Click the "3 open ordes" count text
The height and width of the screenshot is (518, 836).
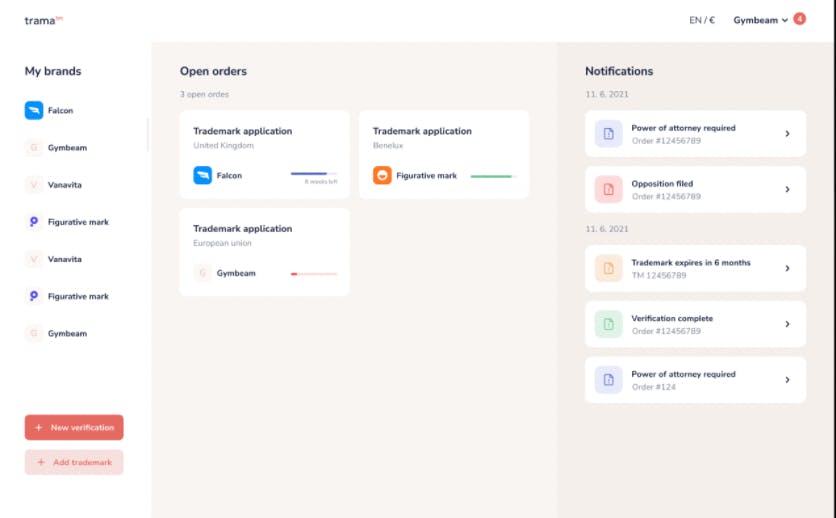click(x=204, y=94)
